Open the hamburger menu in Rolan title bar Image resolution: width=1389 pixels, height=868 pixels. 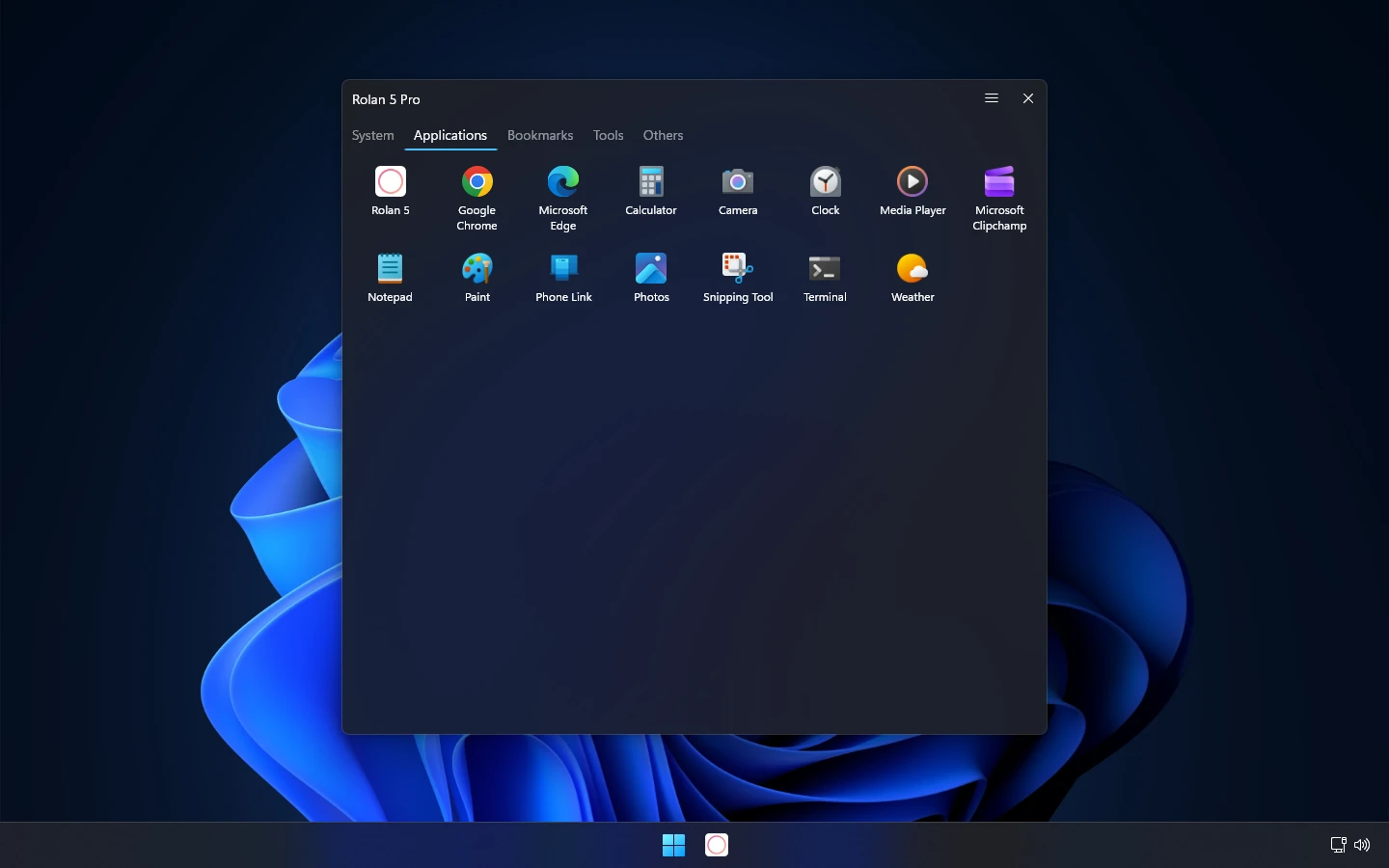(992, 98)
